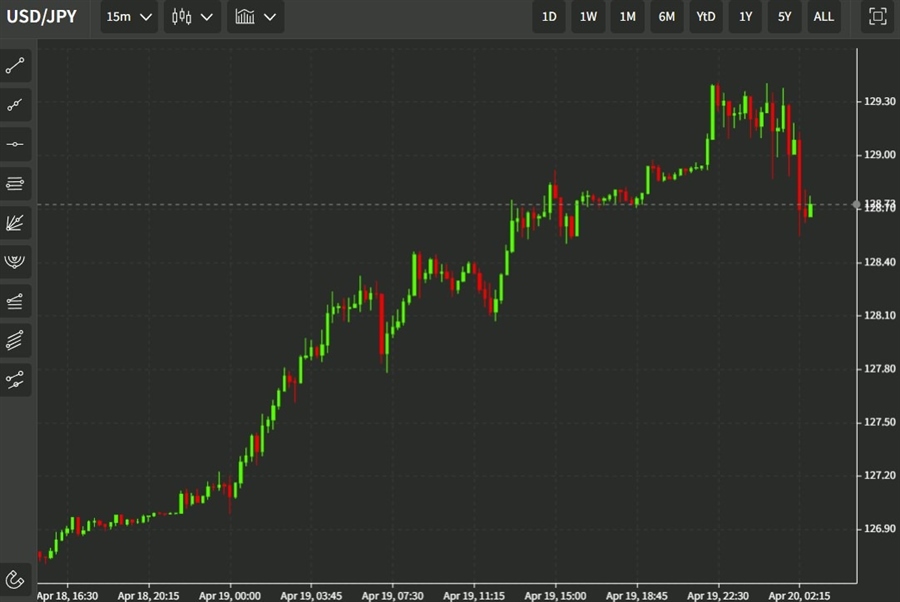Viewport: 900px width, 602px height.
Task: Click the Apr 18, 20:15 time label
Action: [x=148, y=596]
